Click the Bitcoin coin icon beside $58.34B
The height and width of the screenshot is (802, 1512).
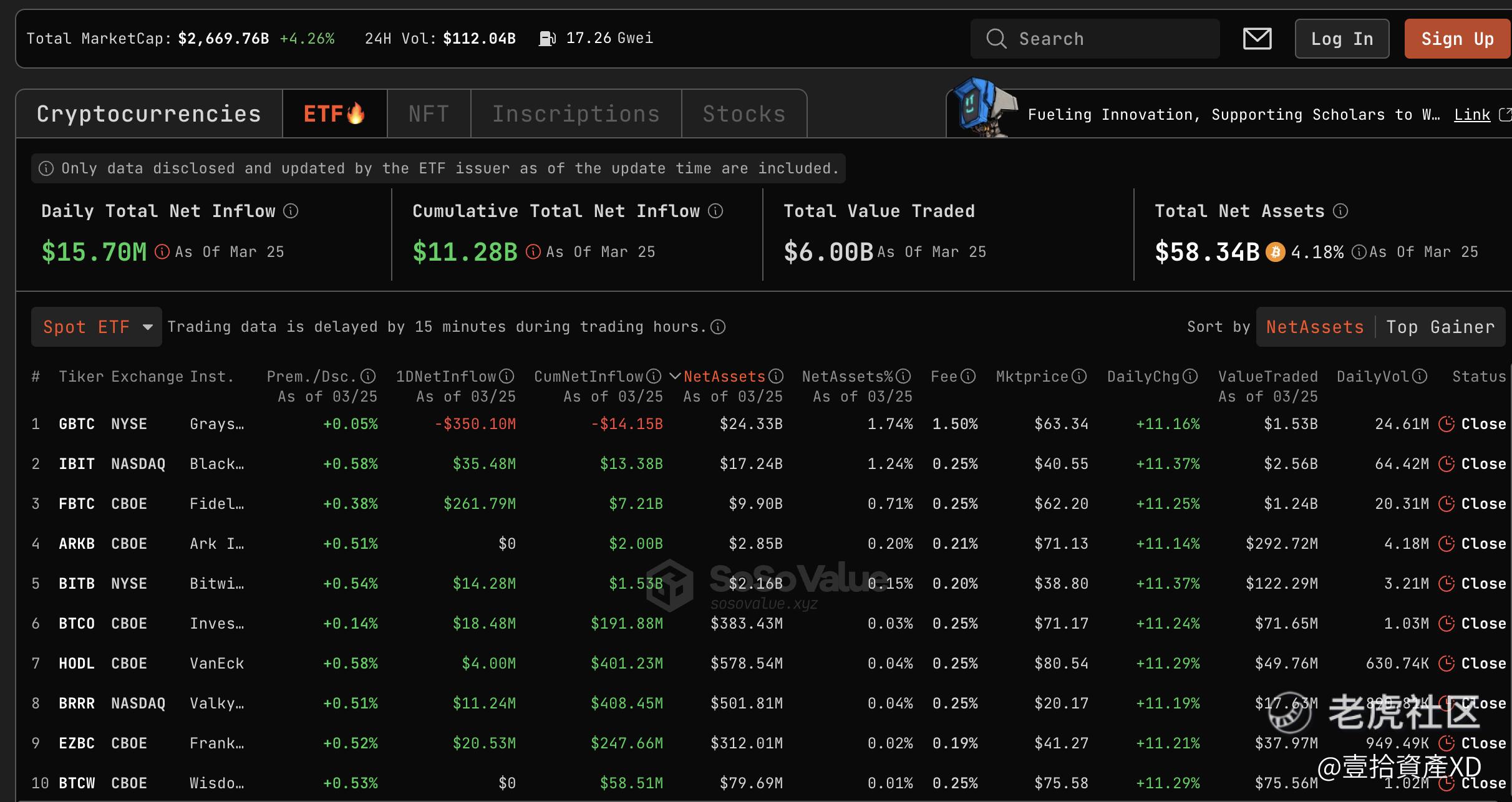(x=1275, y=252)
